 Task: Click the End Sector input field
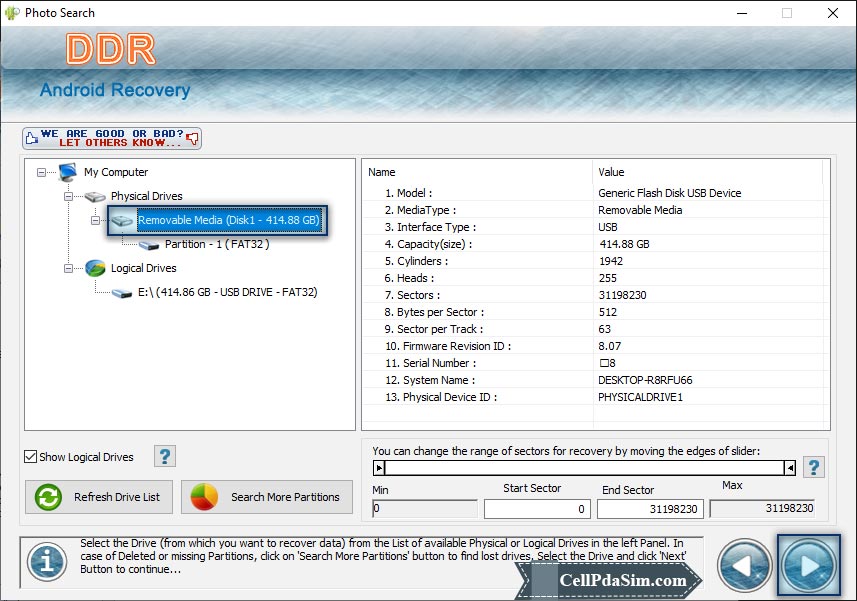tap(650, 509)
